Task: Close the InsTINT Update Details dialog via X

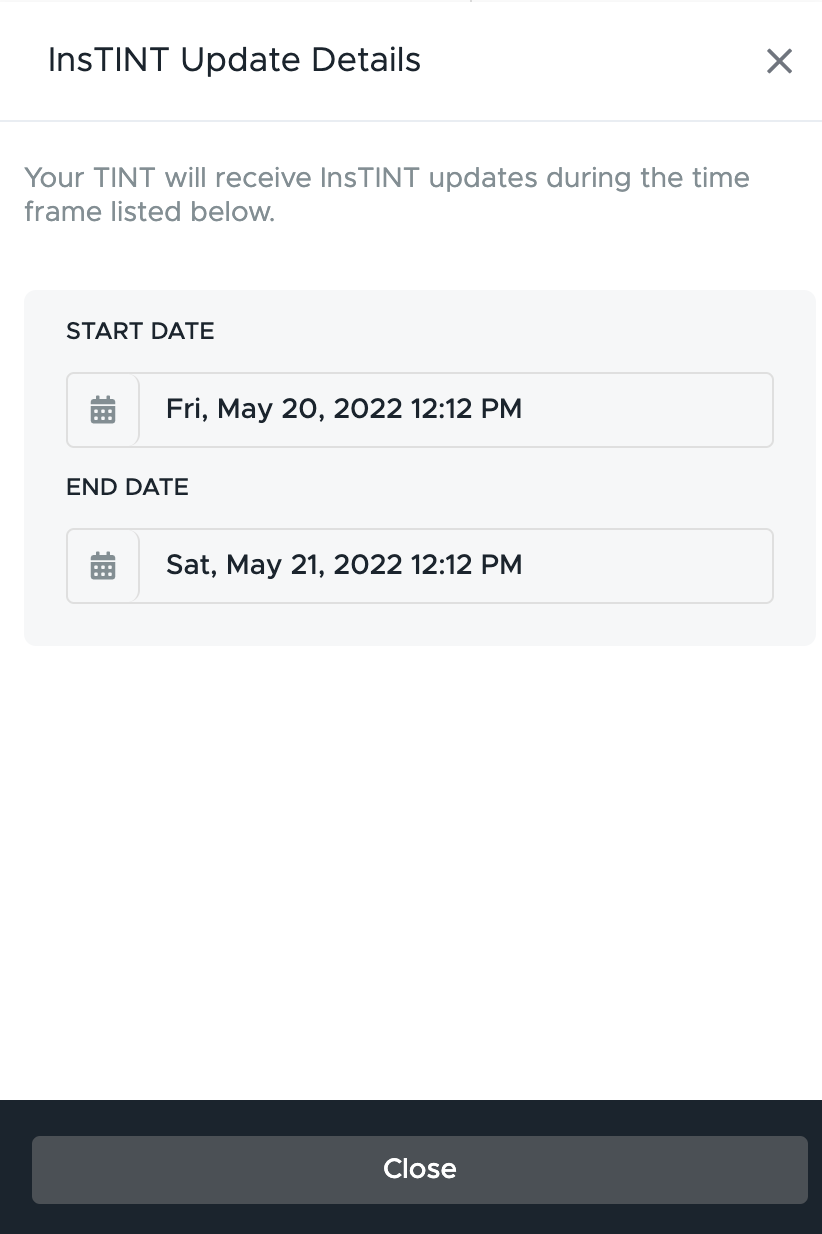Action: (x=779, y=61)
